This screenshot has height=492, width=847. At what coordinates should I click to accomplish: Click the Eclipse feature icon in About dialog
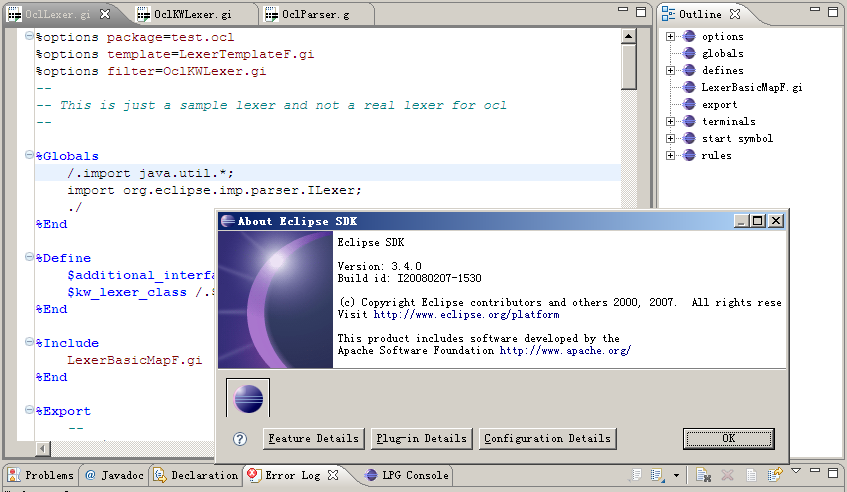pyautogui.click(x=248, y=399)
